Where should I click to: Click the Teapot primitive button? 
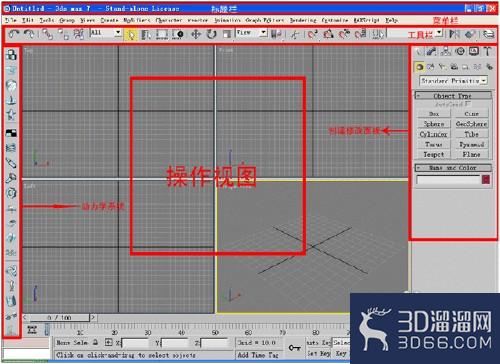pos(434,155)
